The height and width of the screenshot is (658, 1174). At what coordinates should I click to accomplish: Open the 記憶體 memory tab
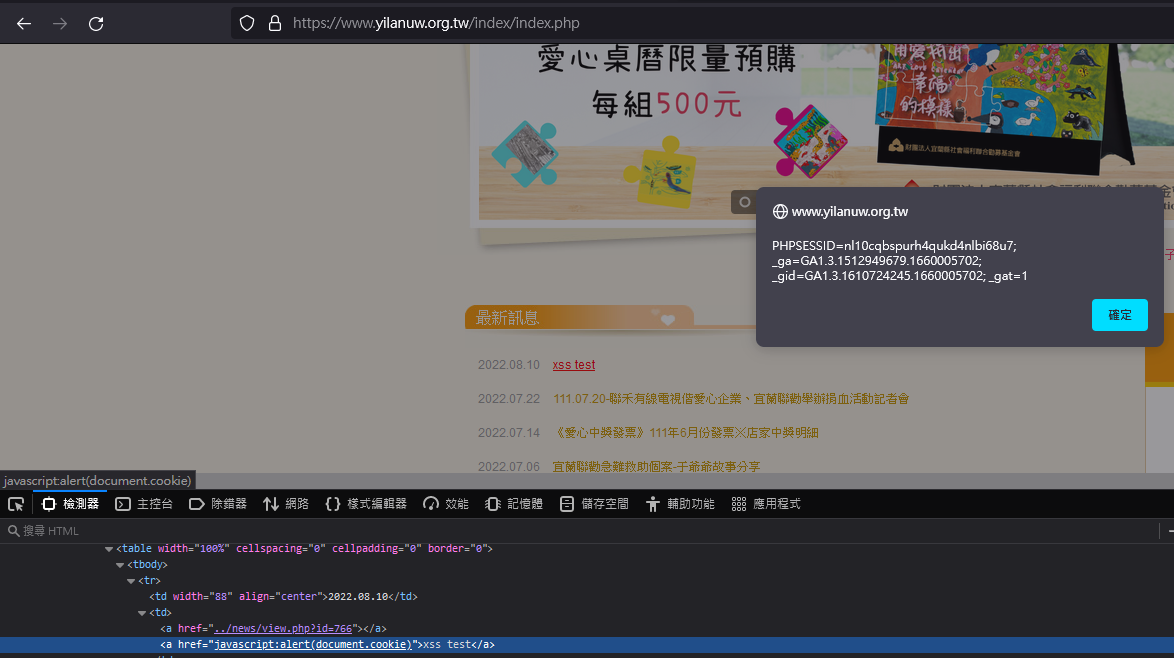click(514, 504)
